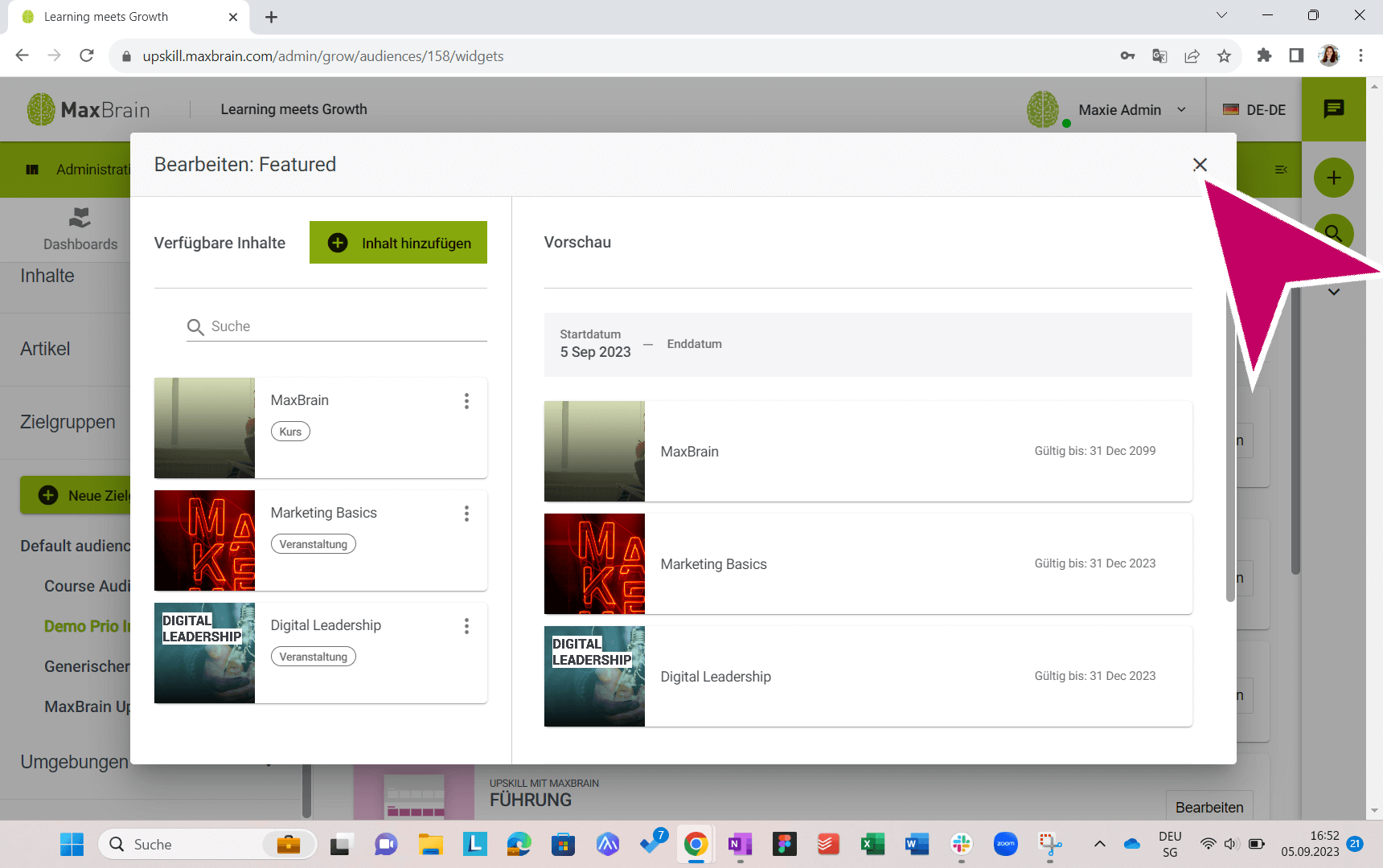Image resolution: width=1383 pixels, height=868 pixels.
Task: Open browser extensions puzzle icon
Action: (1264, 55)
